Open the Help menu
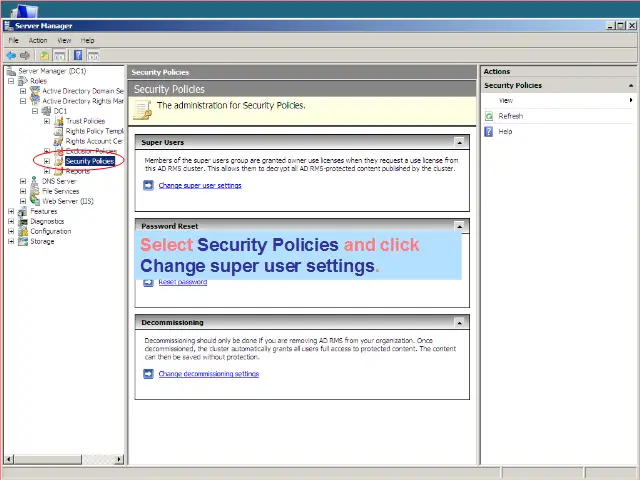This screenshot has width=640, height=480. click(x=87, y=40)
